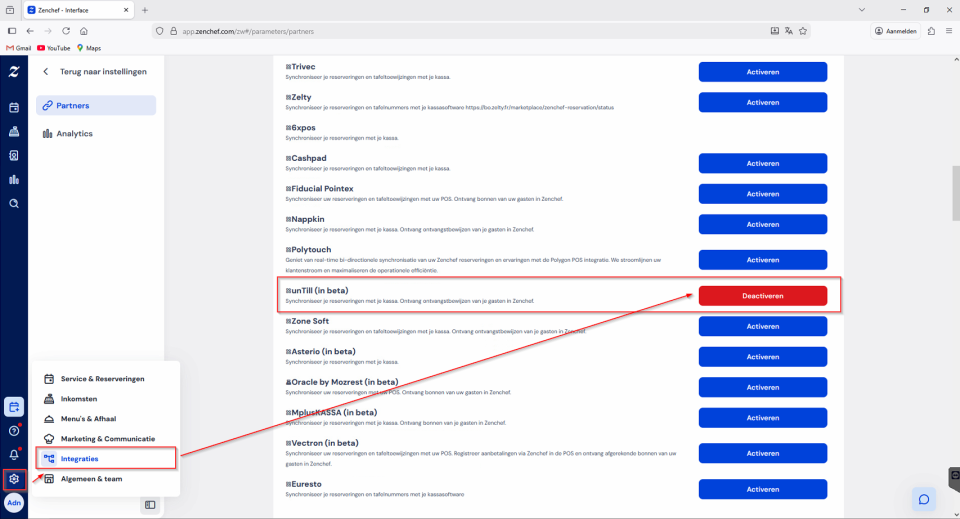Click the search magnifier in left rail

tap(13, 203)
